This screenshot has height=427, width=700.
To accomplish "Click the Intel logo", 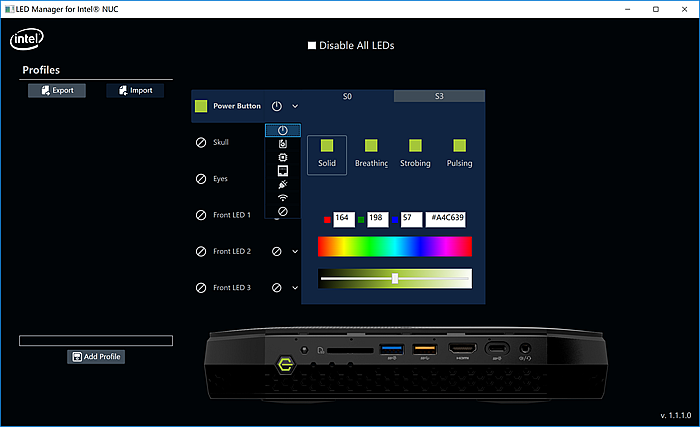I will 27,39.
